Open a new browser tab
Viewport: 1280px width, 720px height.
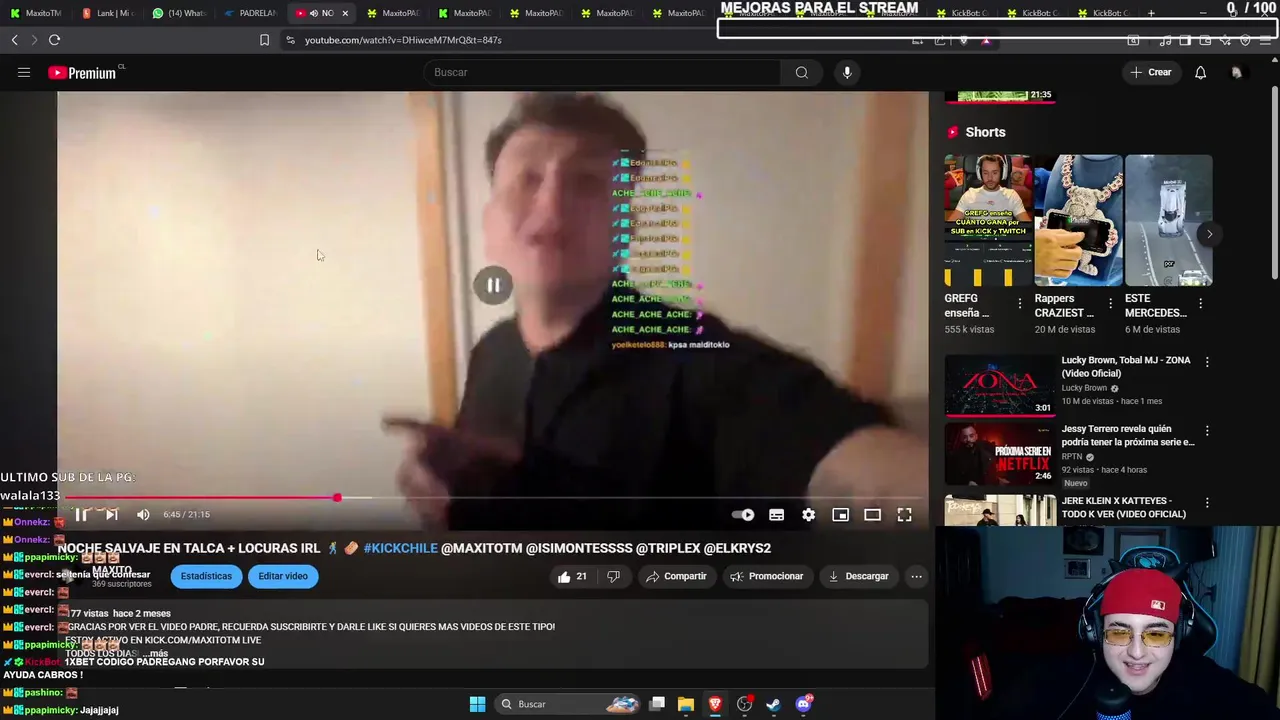pos(1151,13)
